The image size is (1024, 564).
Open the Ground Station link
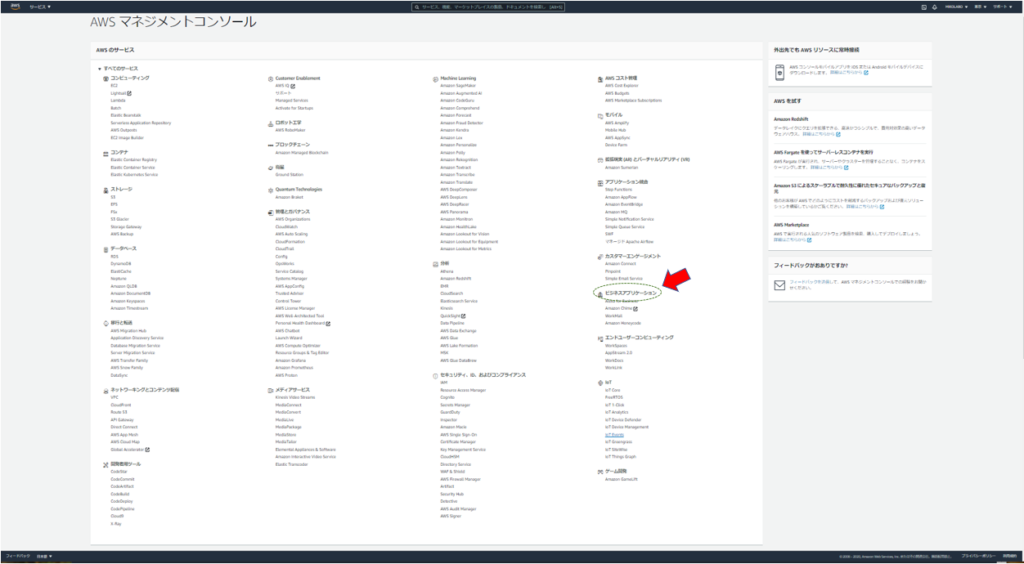pyautogui.click(x=289, y=174)
